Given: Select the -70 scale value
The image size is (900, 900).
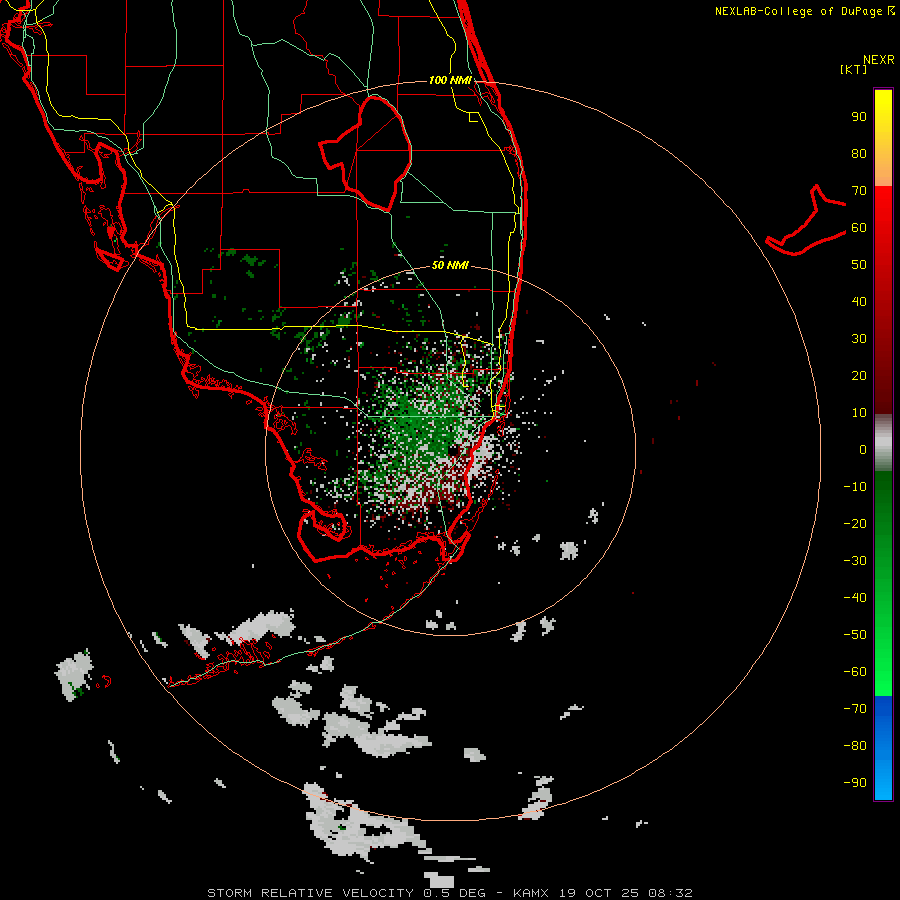Looking at the screenshot, I should pyautogui.click(x=855, y=709).
